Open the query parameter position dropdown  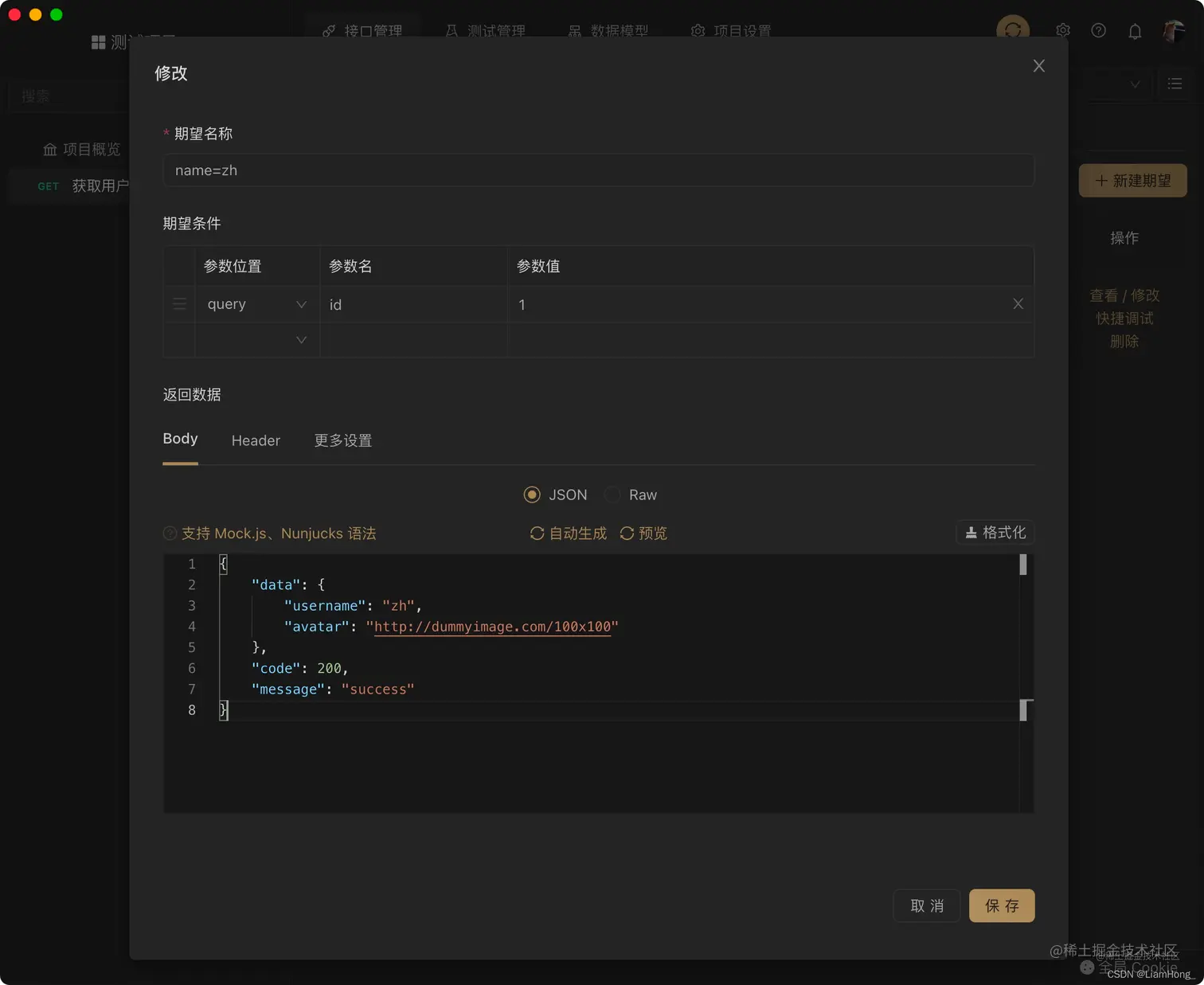point(256,304)
